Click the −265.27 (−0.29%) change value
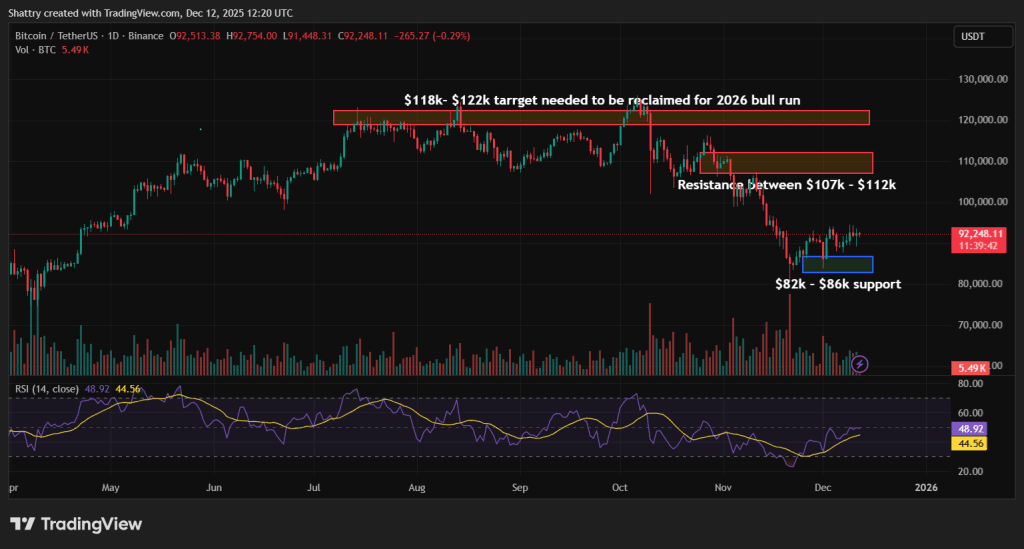 432,36
